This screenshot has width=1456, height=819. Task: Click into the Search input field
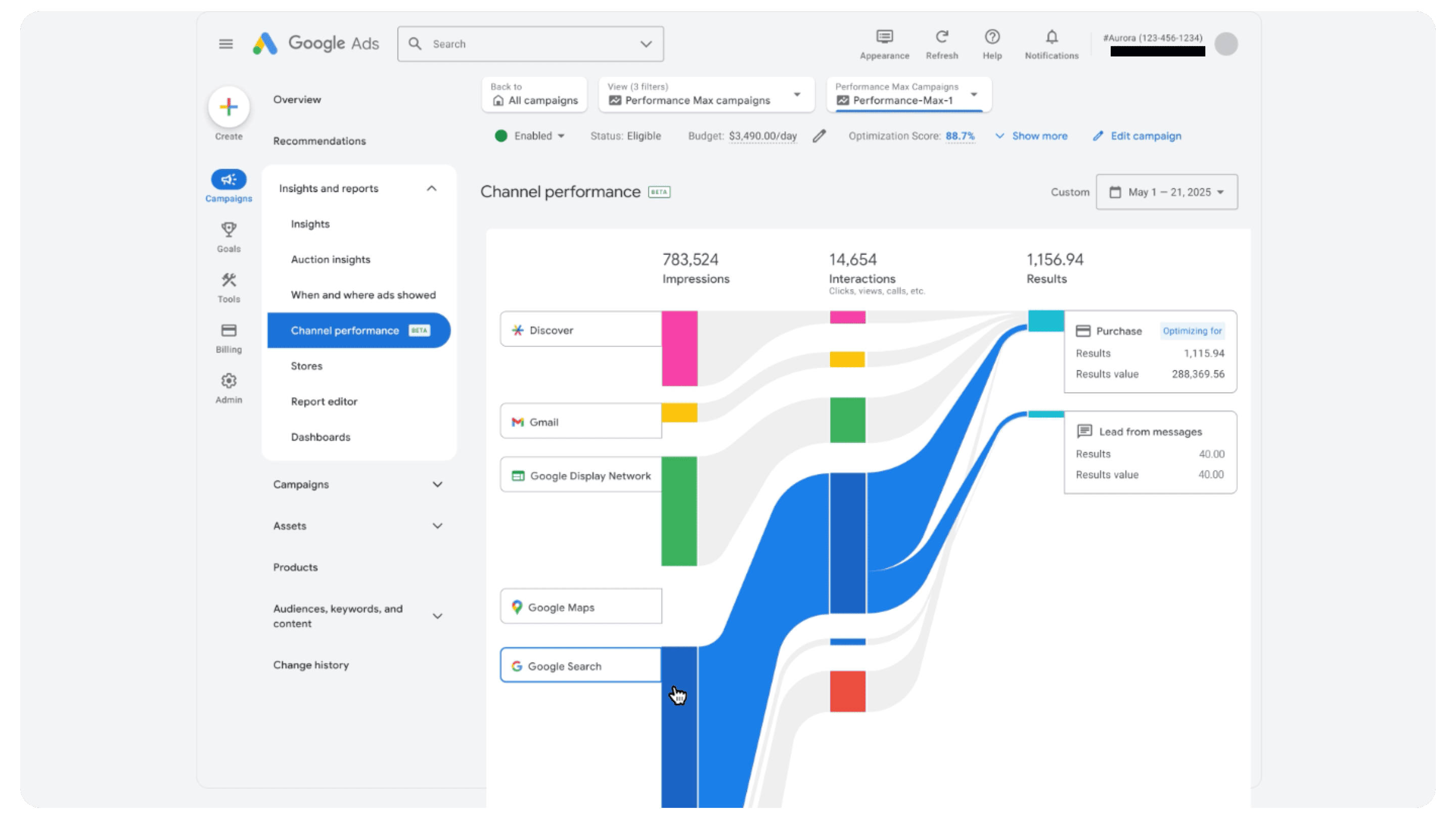(x=530, y=44)
